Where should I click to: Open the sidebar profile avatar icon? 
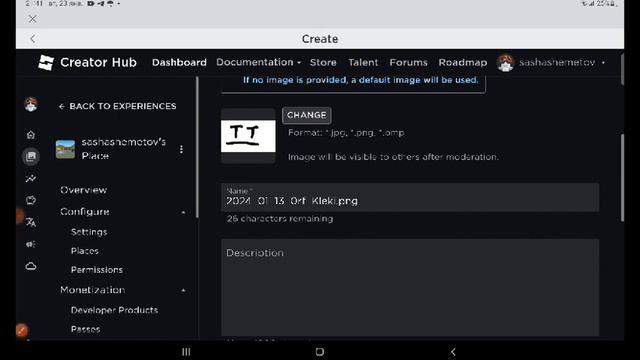click(x=31, y=104)
